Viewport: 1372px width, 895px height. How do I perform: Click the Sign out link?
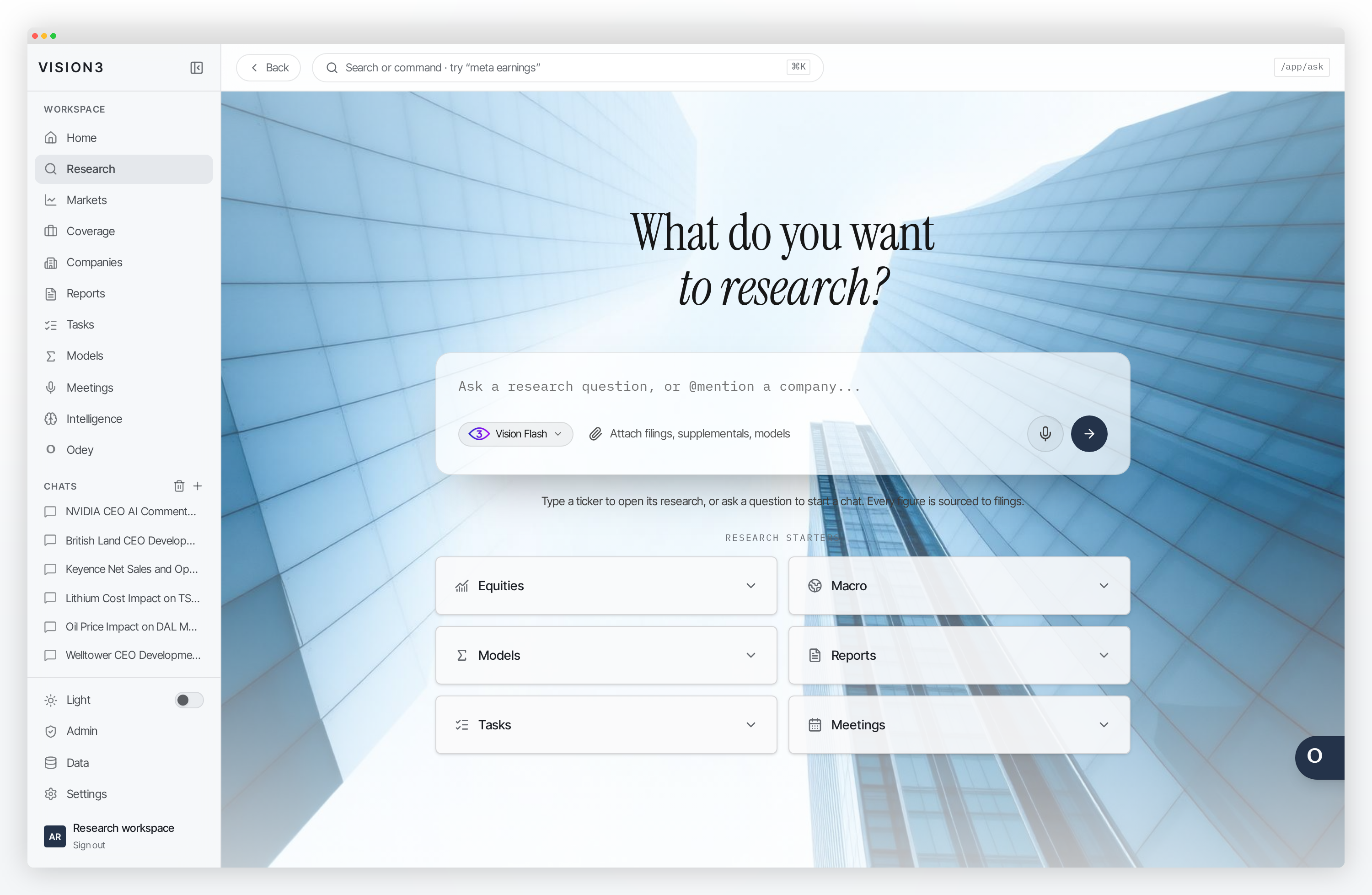coord(89,845)
